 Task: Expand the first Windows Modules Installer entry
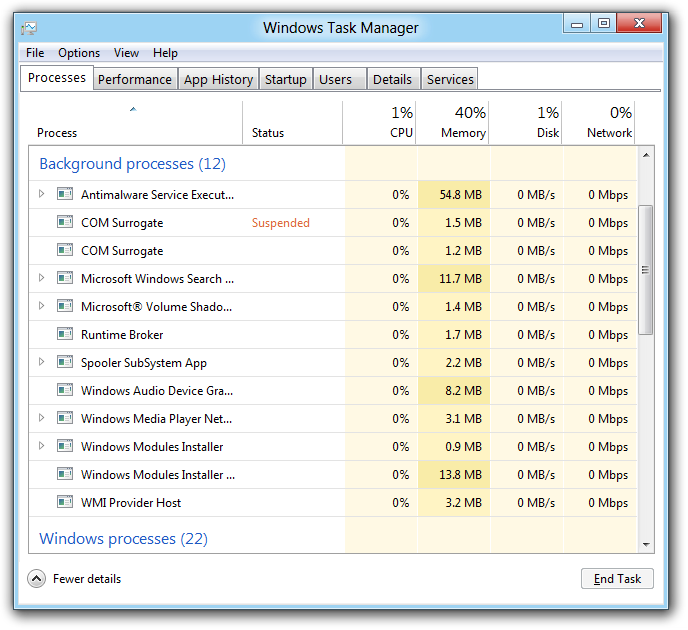pos(41,447)
